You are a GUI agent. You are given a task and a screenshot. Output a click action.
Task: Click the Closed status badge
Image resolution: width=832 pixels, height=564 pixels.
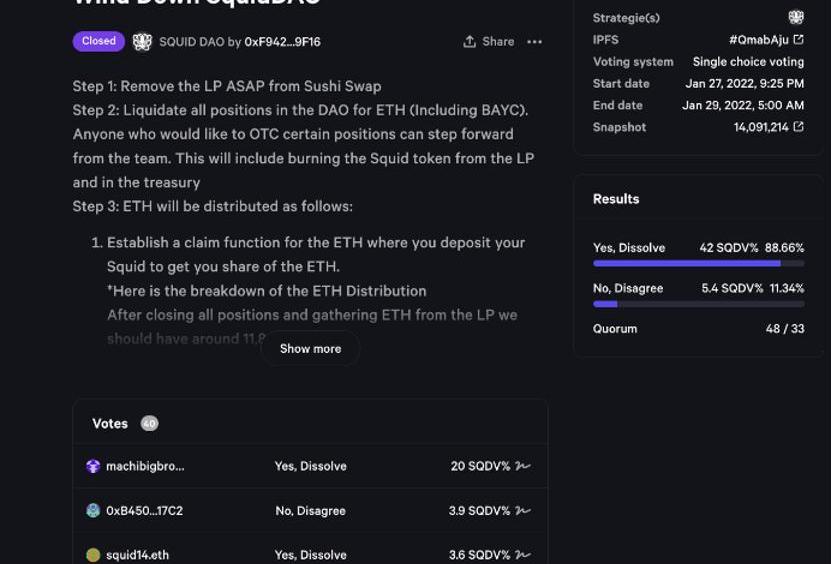point(98,41)
